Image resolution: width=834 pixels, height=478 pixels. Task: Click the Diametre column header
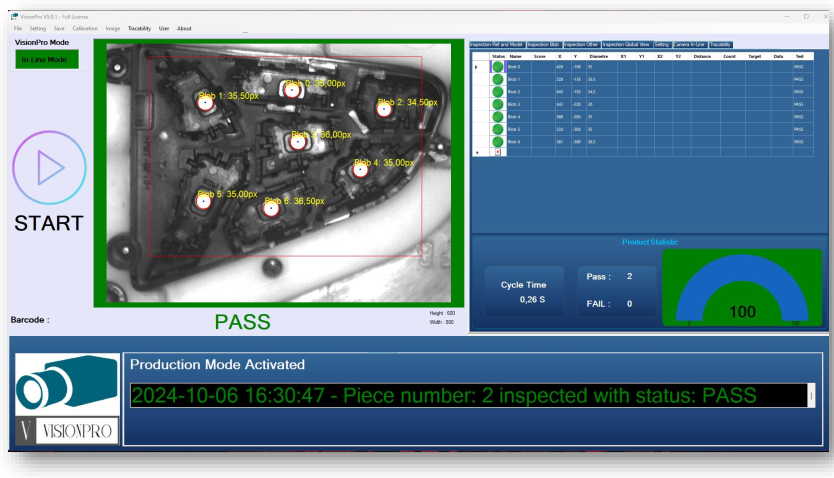point(598,56)
